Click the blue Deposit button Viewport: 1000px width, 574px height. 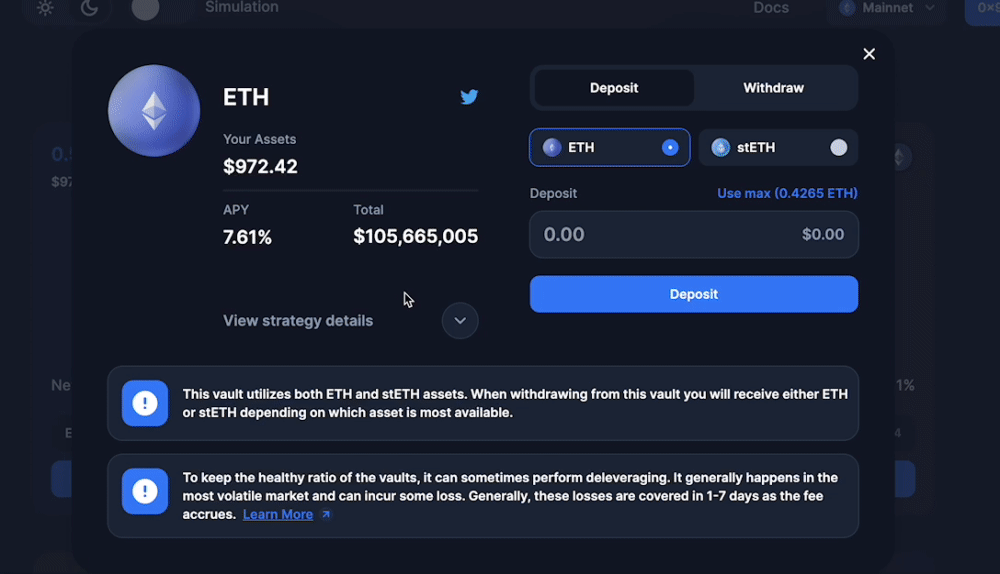(694, 294)
